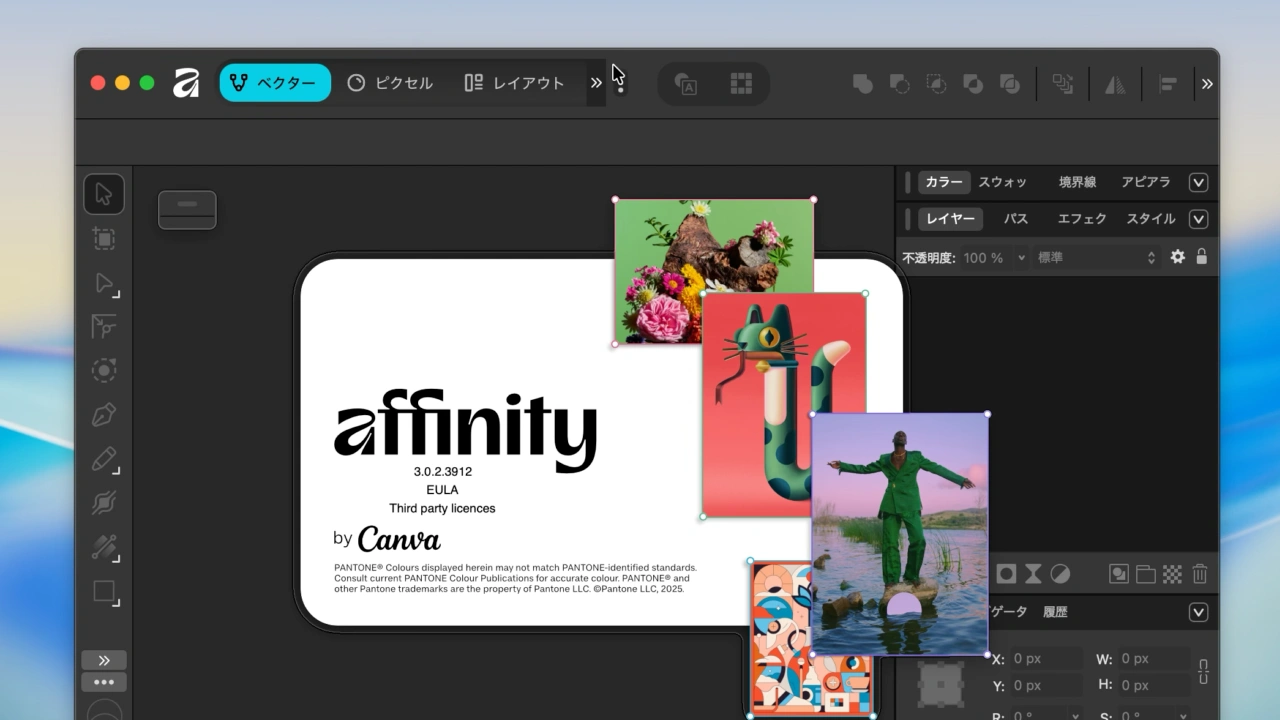Click the horizontal flip icon in the toolbar
The image size is (1280, 720).
[1115, 84]
